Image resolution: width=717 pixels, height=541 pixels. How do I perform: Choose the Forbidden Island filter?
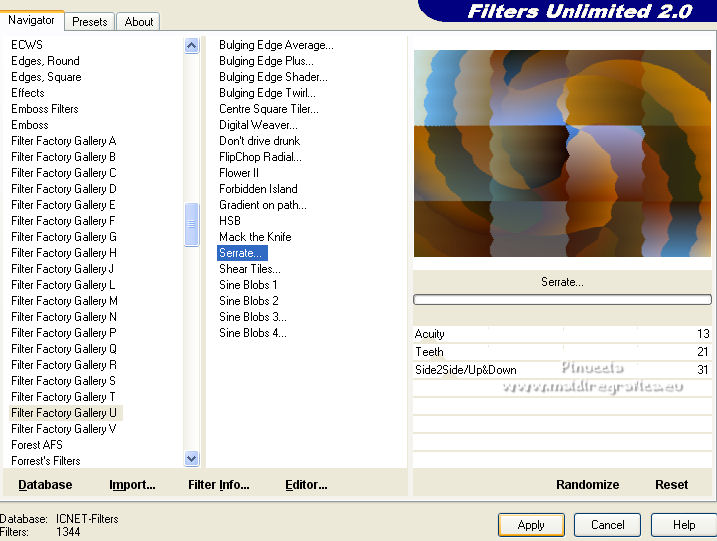pyautogui.click(x=258, y=189)
